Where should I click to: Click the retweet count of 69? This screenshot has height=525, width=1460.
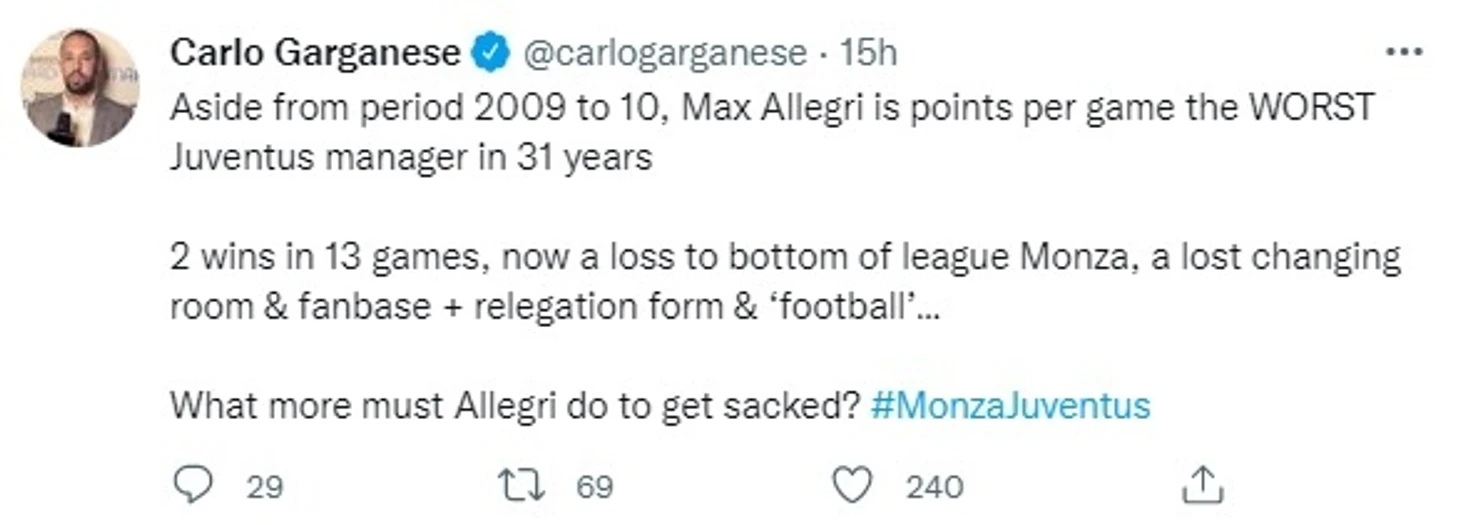[x=594, y=487]
